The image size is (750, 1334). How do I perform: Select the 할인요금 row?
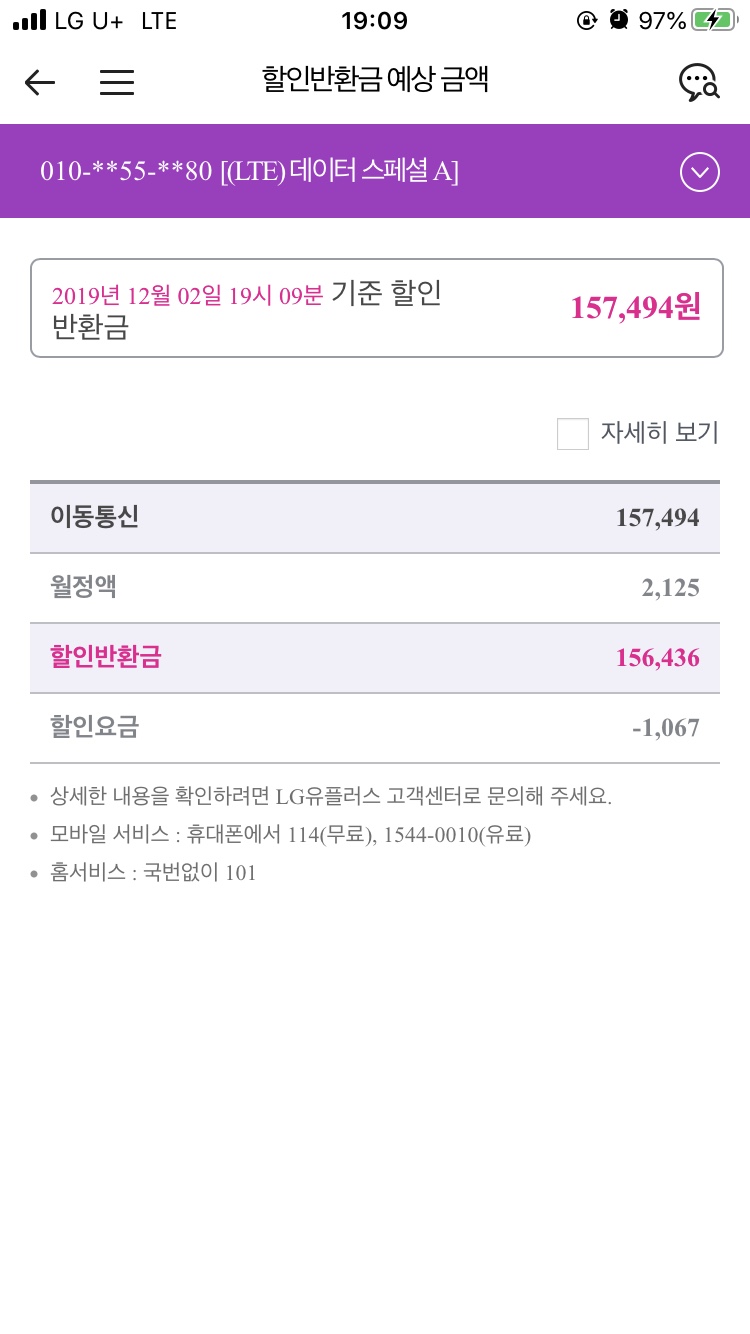tap(374, 728)
